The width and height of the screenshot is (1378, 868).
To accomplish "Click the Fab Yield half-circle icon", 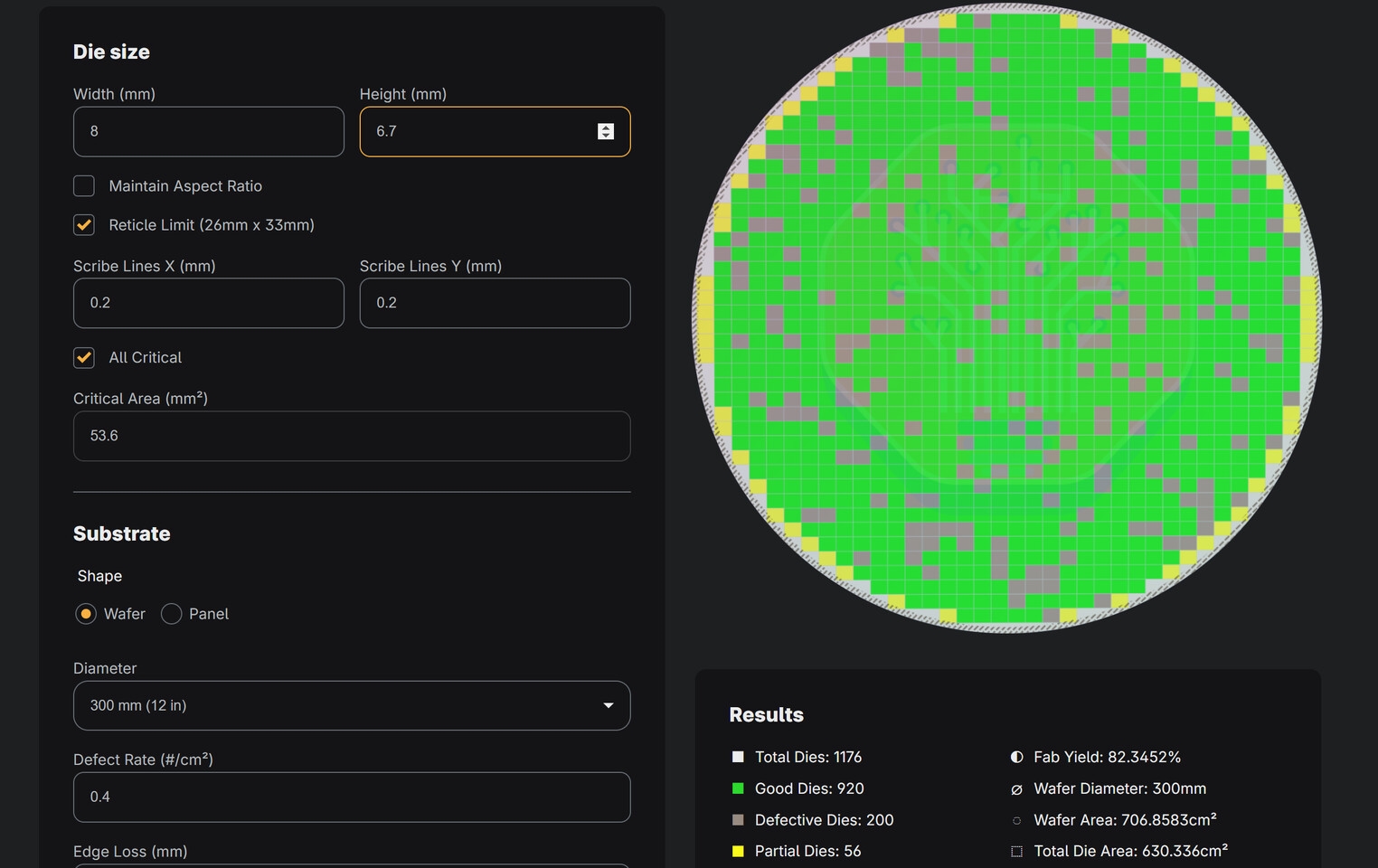I will pos(1016,757).
